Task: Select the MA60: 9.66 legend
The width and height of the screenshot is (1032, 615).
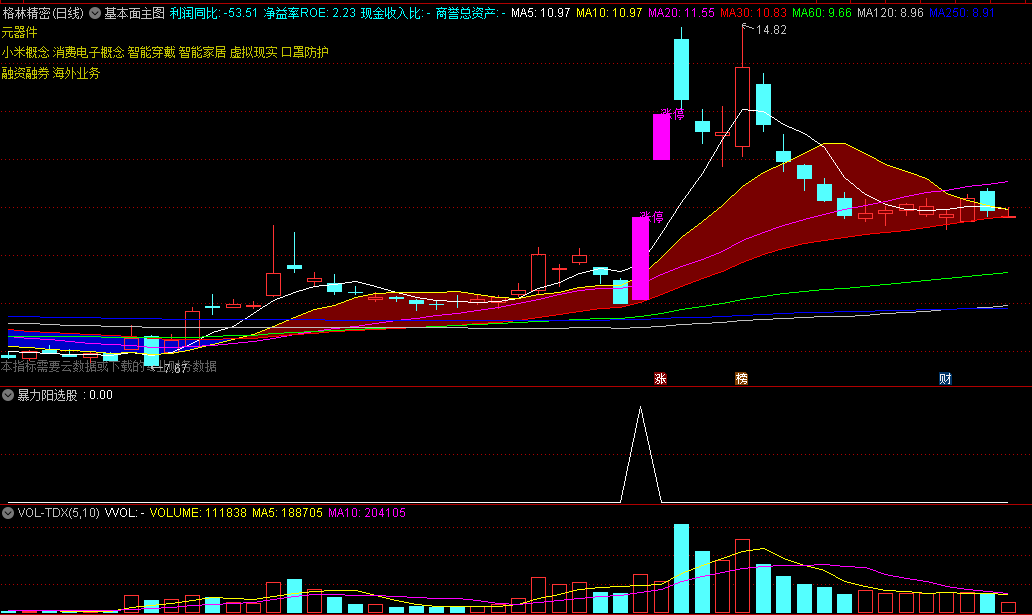Action: pyautogui.click(x=821, y=13)
